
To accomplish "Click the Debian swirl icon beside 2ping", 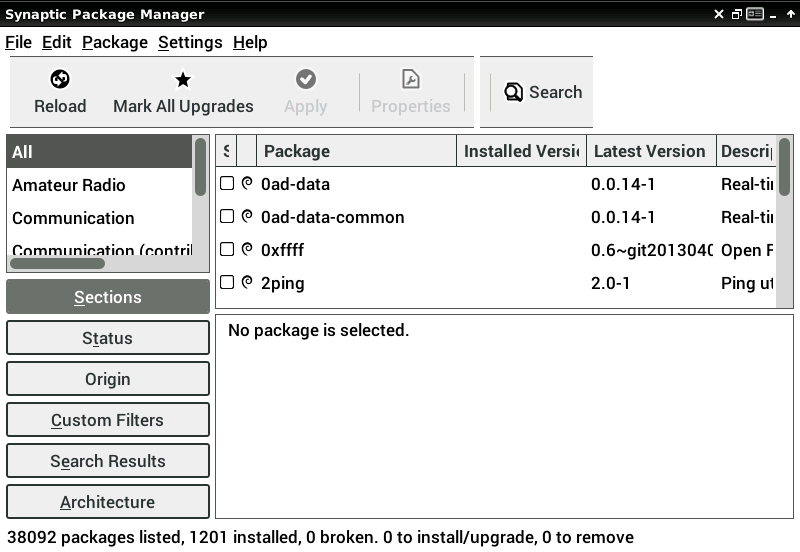I will tap(247, 282).
